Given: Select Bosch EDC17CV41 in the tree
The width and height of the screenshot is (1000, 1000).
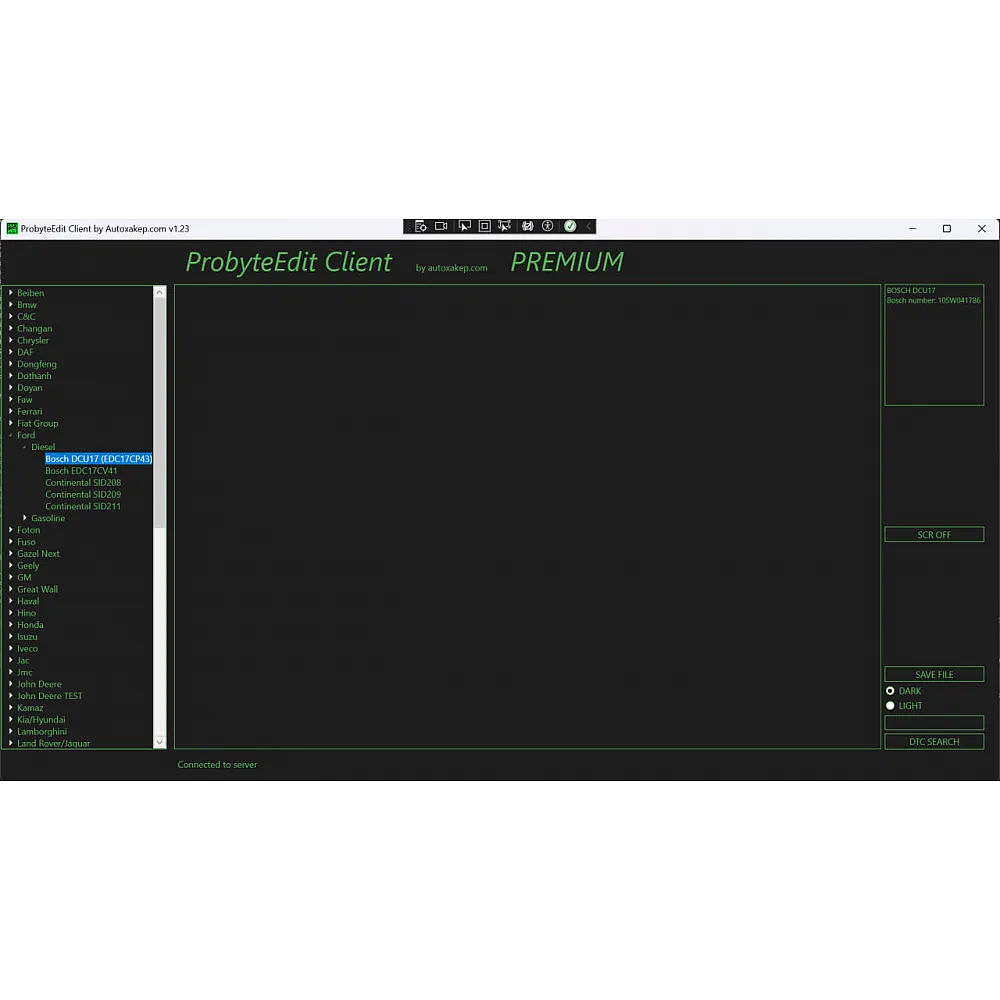Looking at the screenshot, I should (x=81, y=471).
